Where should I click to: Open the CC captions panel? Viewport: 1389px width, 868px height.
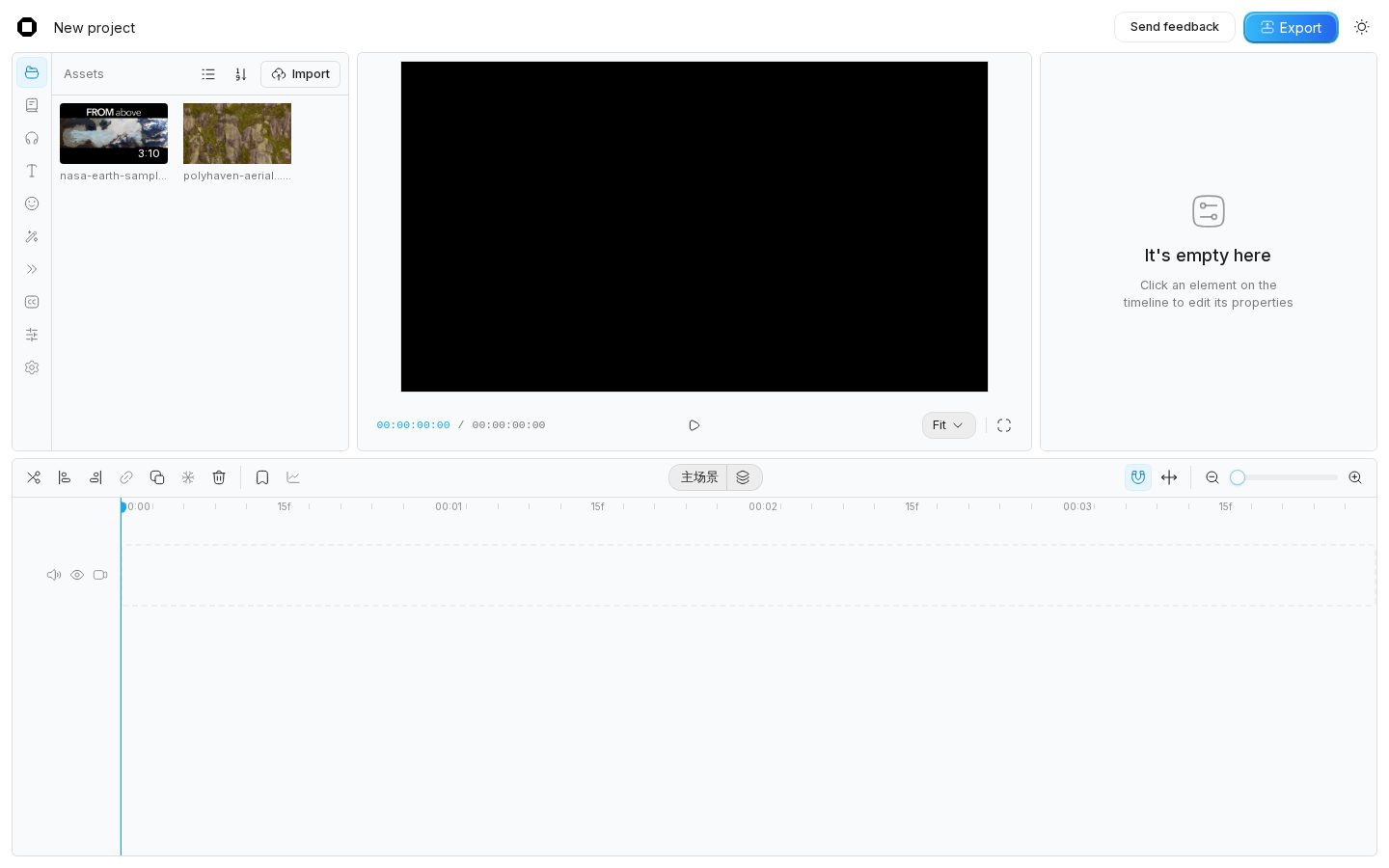tap(32, 302)
